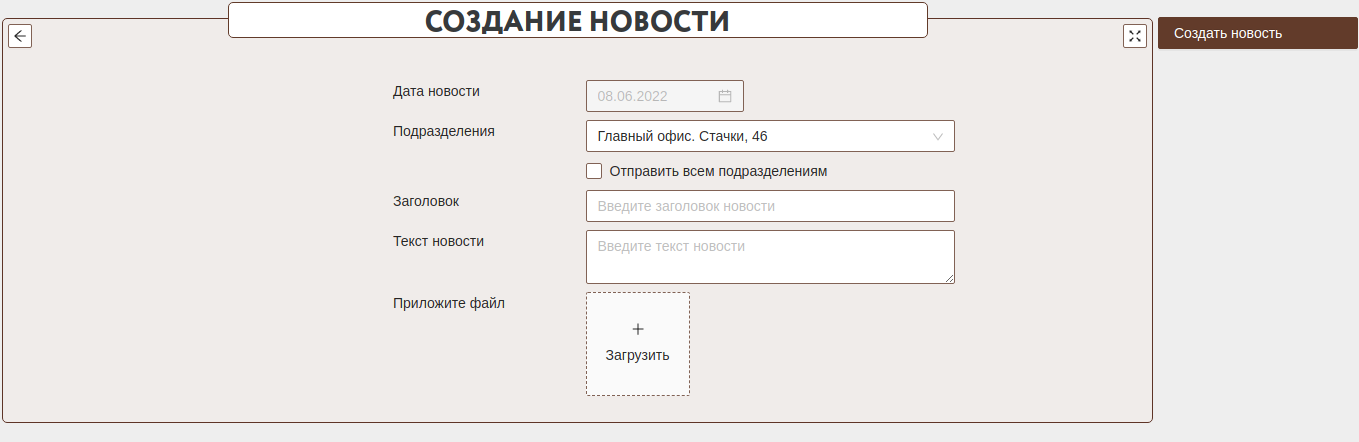The height and width of the screenshot is (442, 1359).
Task: Click the 'СОЗДАНИЕ НОВОСТИ' page title
Action: (577, 21)
